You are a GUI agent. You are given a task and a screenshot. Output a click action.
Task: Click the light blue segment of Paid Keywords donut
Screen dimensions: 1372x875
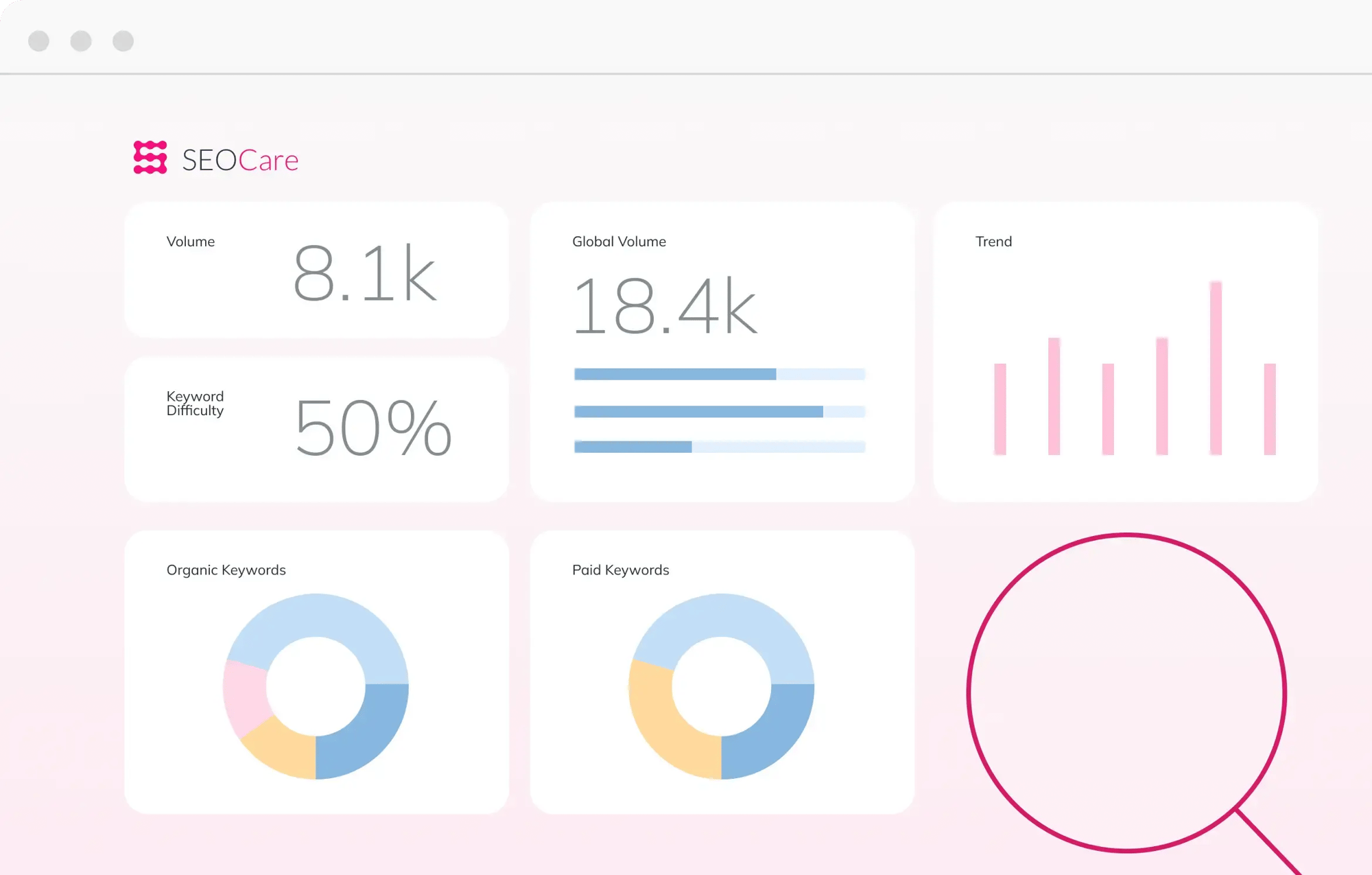click(x=722, y=615)
